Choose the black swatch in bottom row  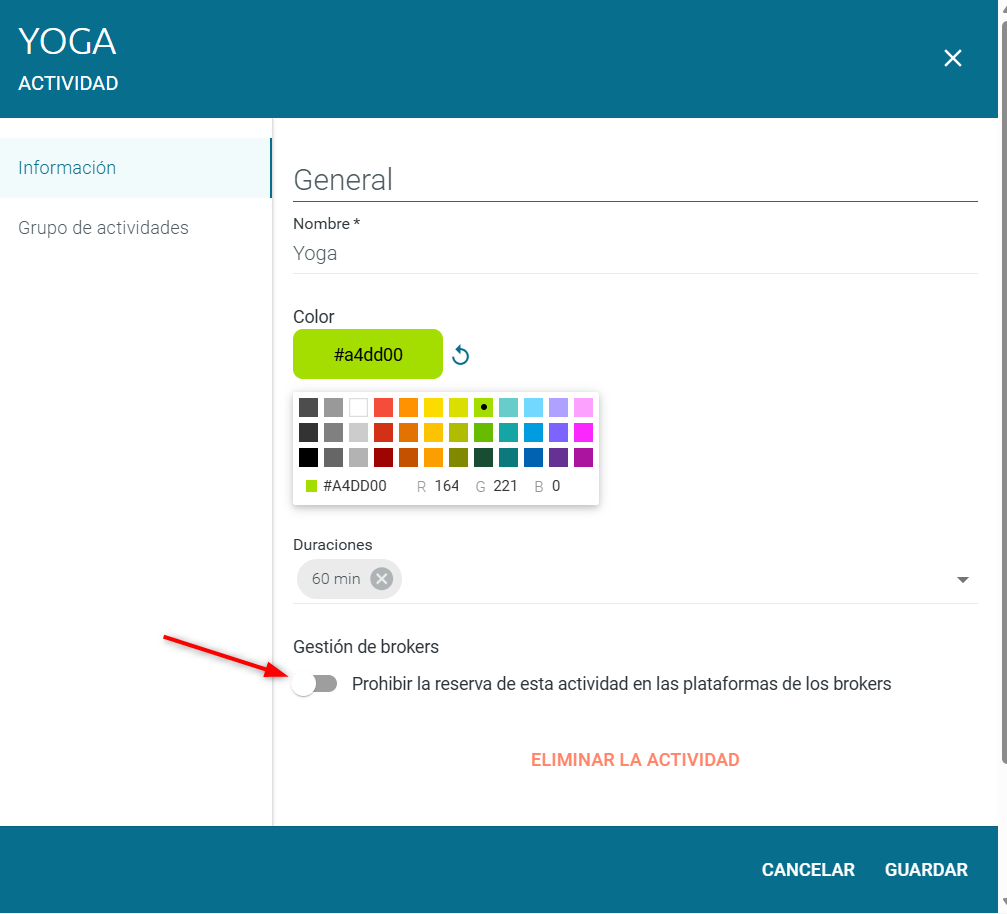[308, 458]
